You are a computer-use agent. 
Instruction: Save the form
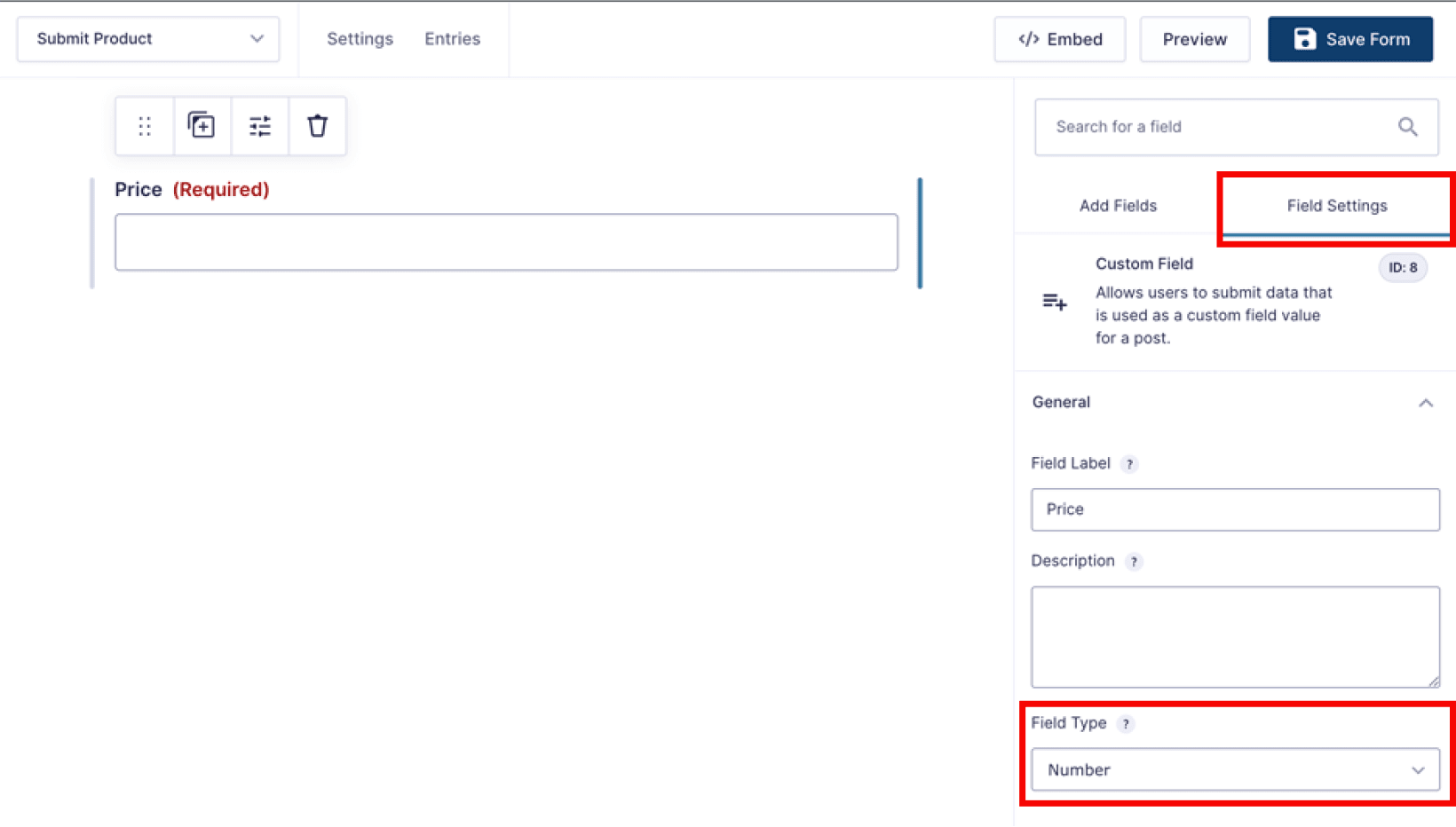[x=1349, y=39]
